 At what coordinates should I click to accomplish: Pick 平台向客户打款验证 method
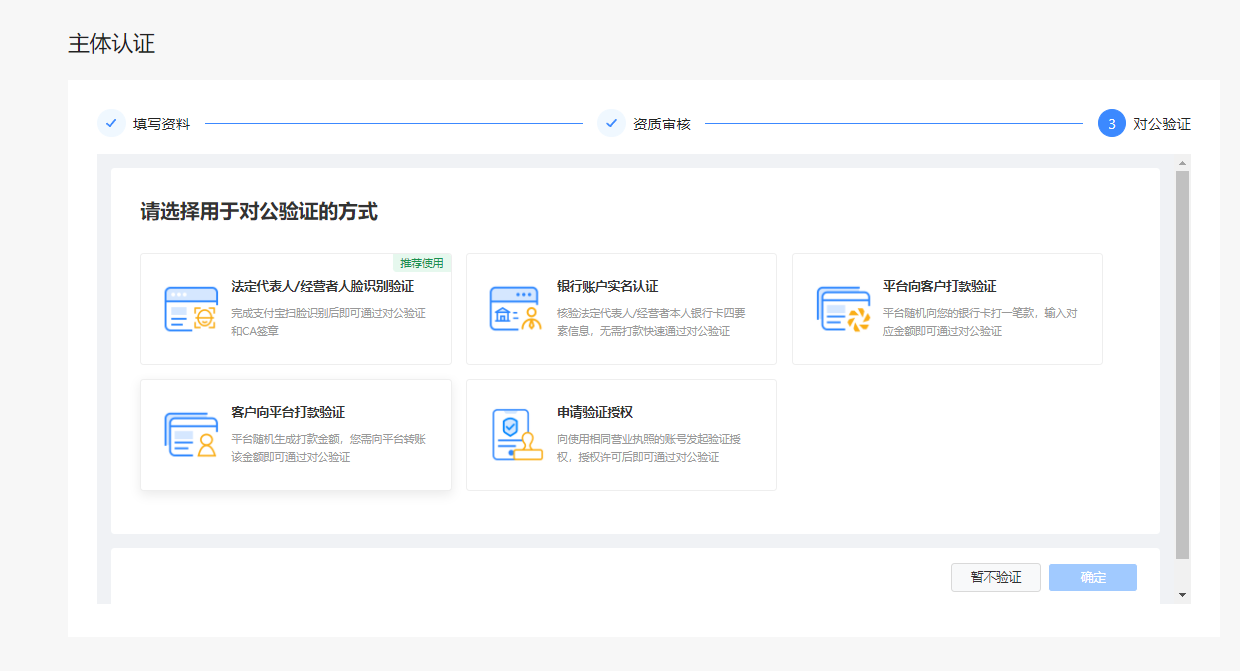pos(939,286)
